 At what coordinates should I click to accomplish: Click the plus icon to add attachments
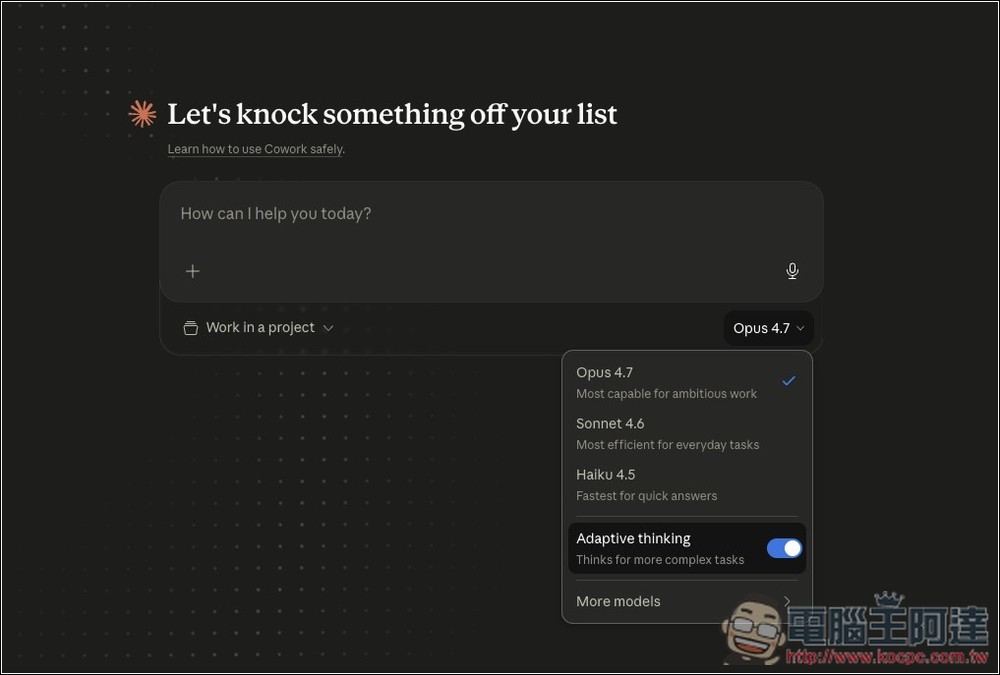(x=193, y=271)
